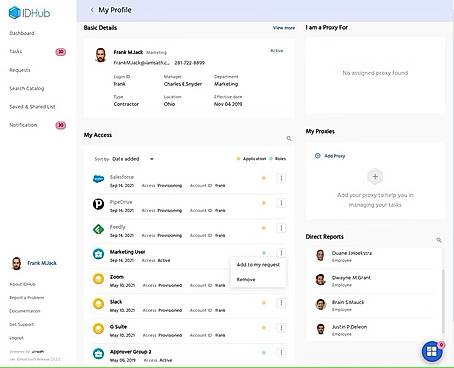Open the options menu for PipeDrive
Viewport: 454px width, 368px height.
coord(281,203)
